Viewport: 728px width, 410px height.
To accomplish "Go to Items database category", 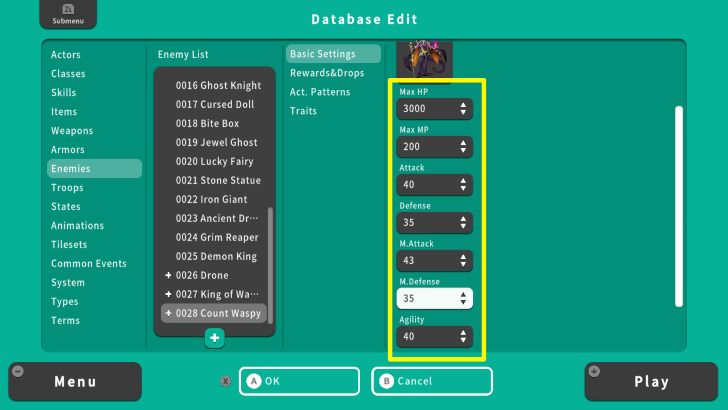I will point(64,112).
